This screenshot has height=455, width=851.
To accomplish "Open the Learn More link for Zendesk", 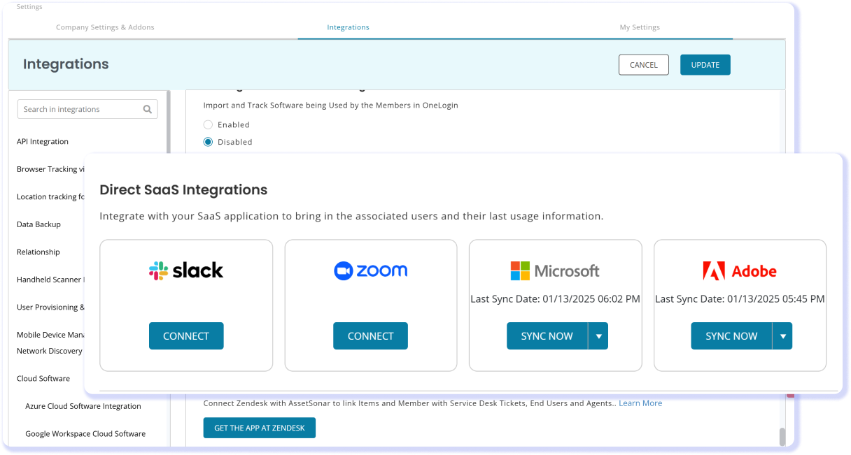I will [x=640, y=403].
